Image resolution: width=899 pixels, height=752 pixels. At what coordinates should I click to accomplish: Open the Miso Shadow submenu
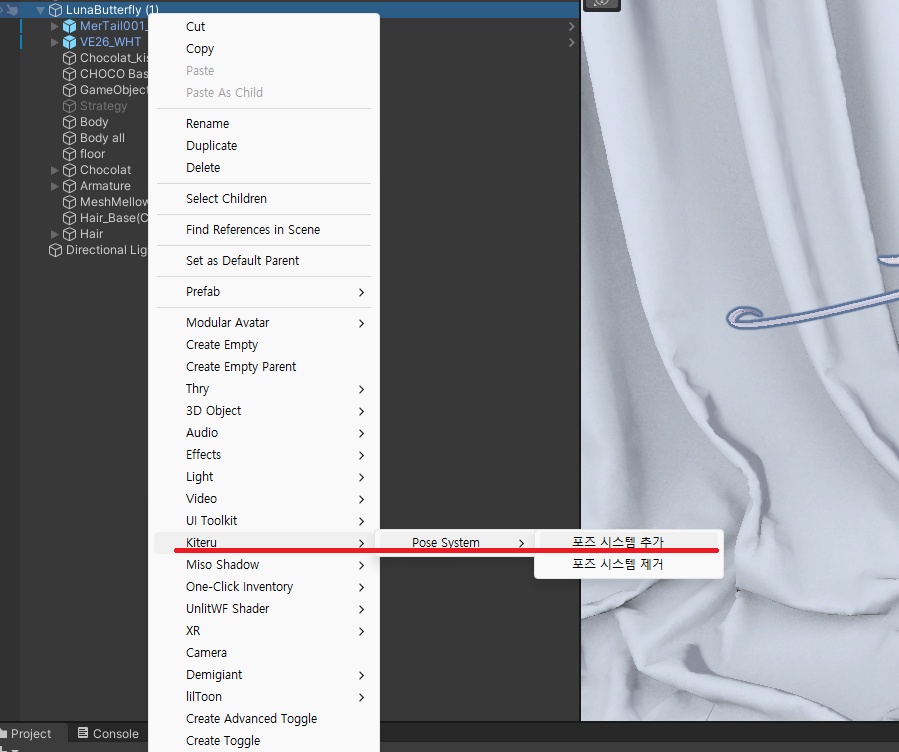point(264,565)
